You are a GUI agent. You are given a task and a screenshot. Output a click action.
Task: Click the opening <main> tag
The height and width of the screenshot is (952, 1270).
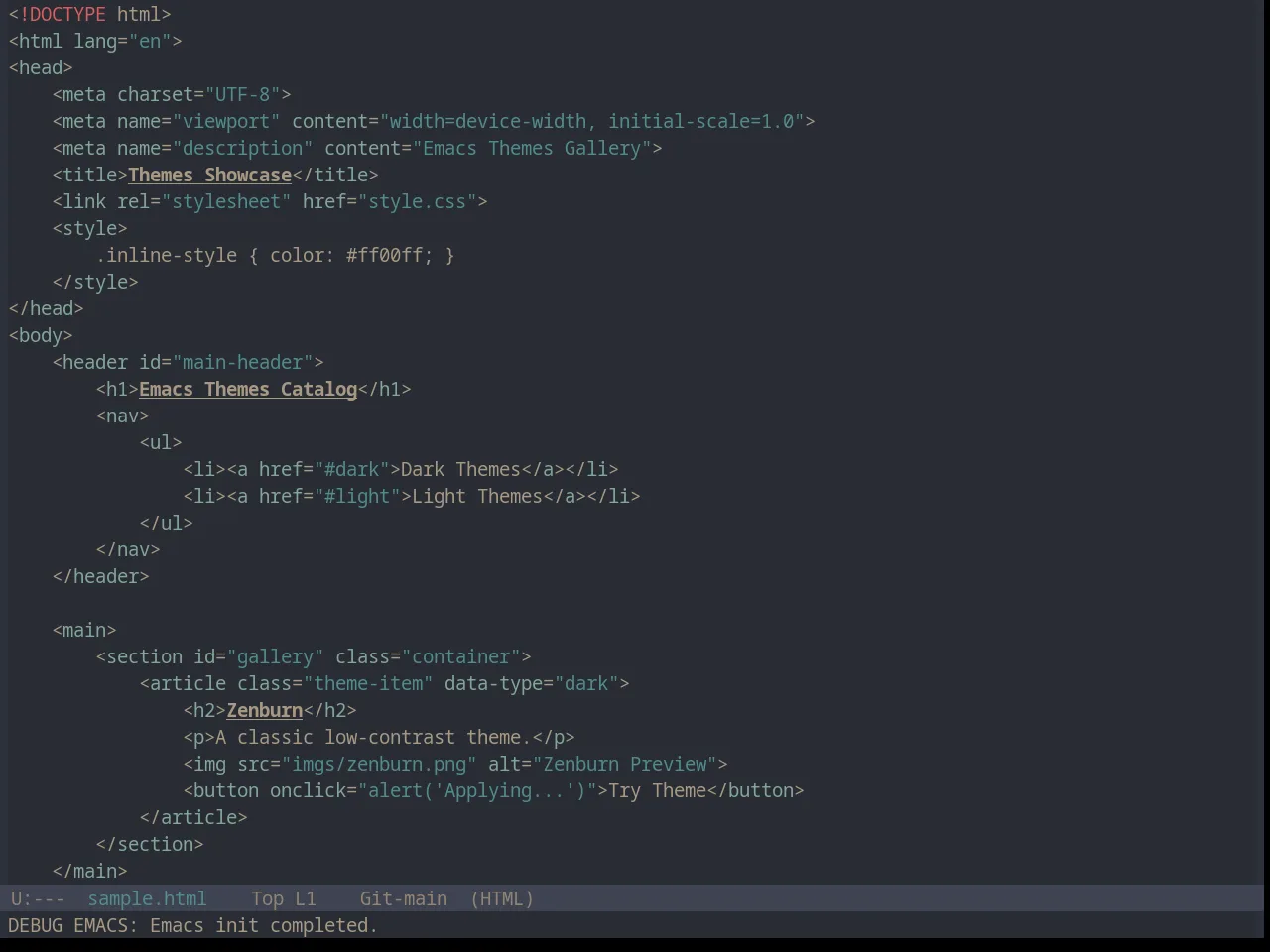pyautogui.click(x=84, y=630)
